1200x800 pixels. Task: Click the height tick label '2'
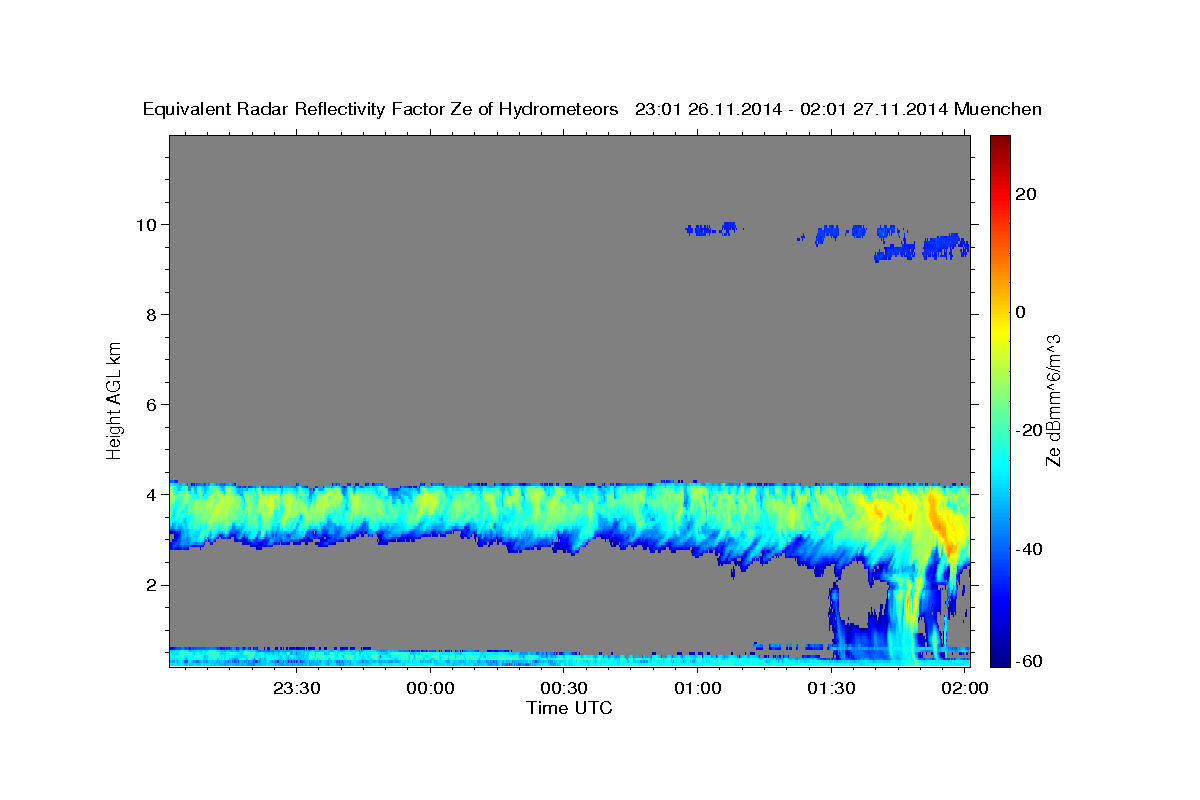(x=153, y=584)
